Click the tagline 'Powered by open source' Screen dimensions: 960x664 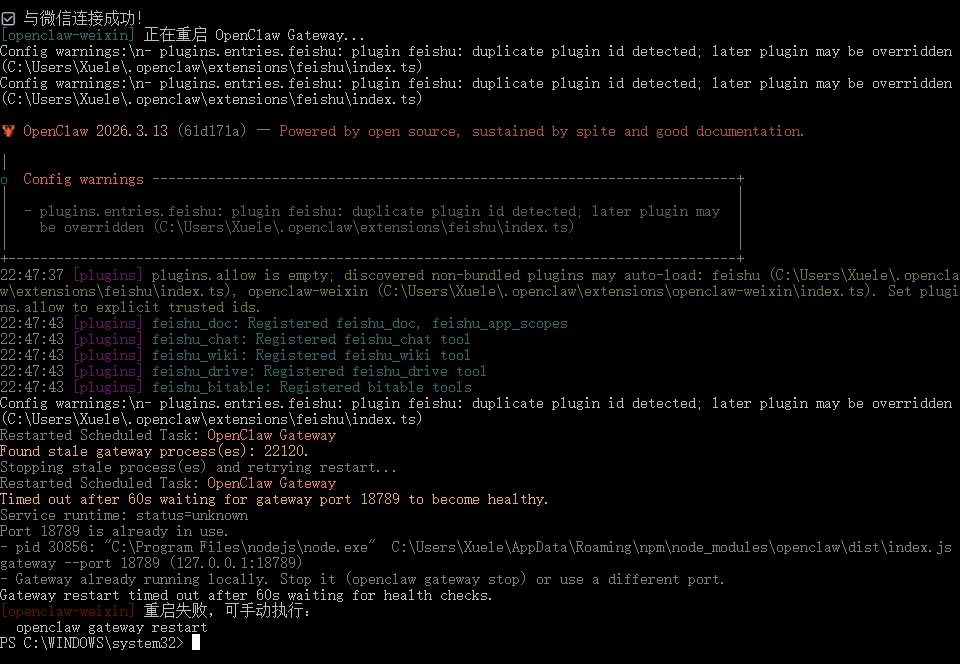pyautogui.click(x=369, y=131)
